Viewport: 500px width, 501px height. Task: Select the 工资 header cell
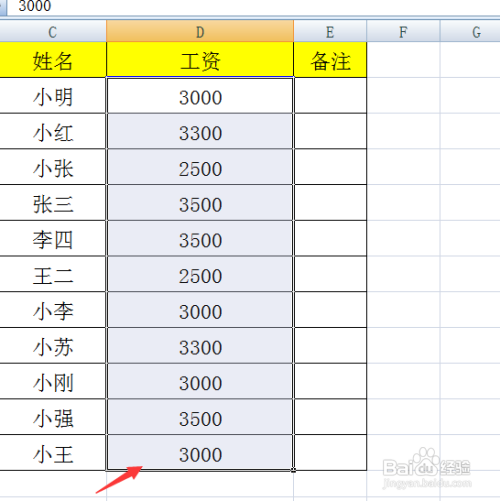coord(200,60)
